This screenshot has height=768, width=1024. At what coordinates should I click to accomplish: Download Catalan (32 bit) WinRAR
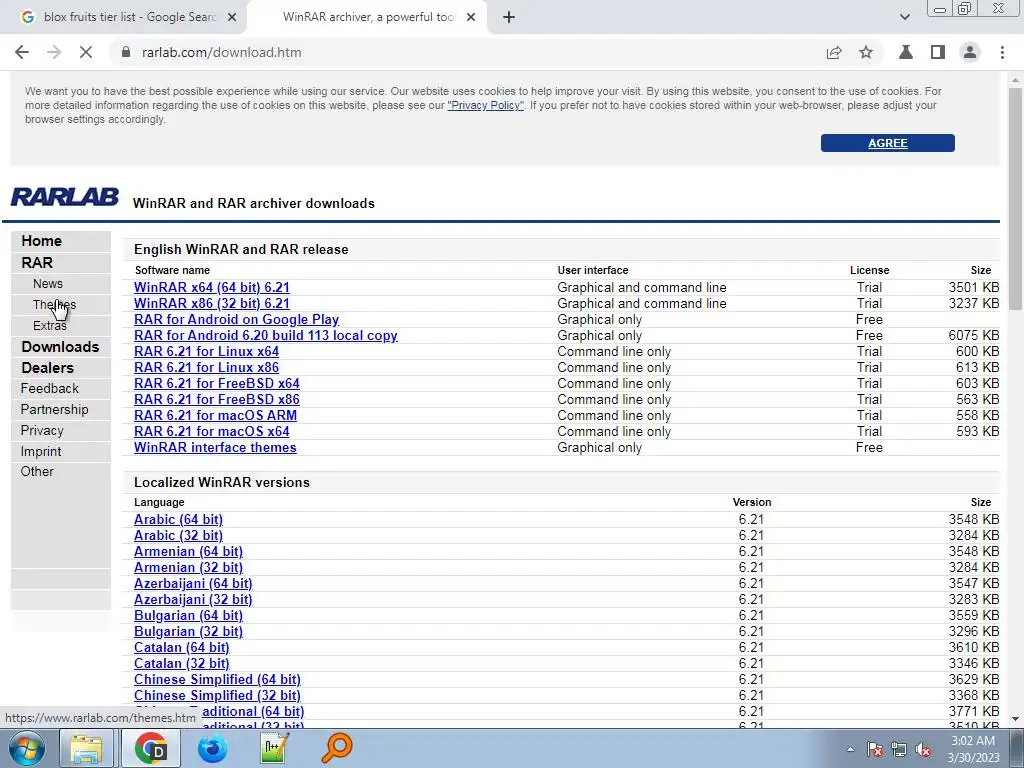tap(182, 664)
